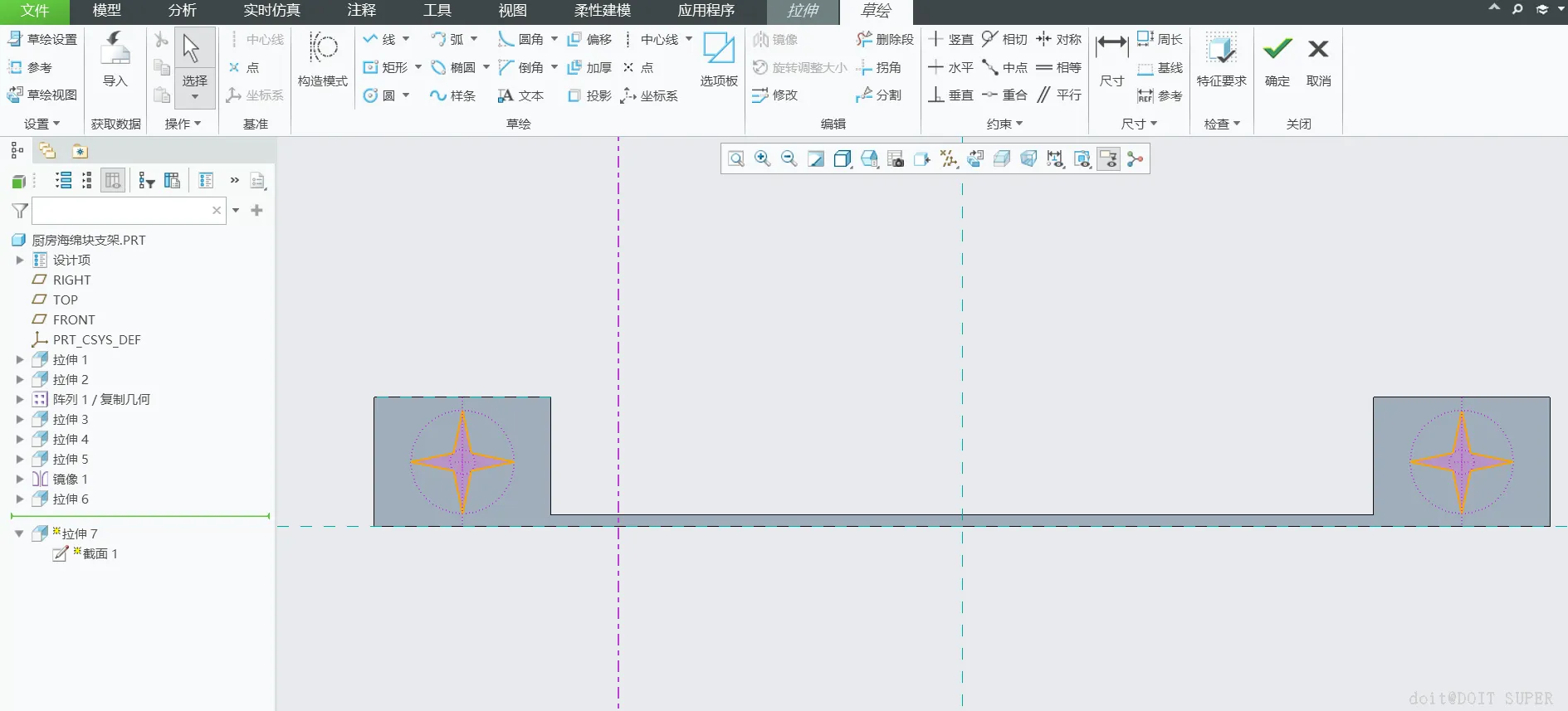The height and width of the screenshot is (711, 1568).
Task: Confirm the sketch with 确定
Action: [x=1277, y=60]
